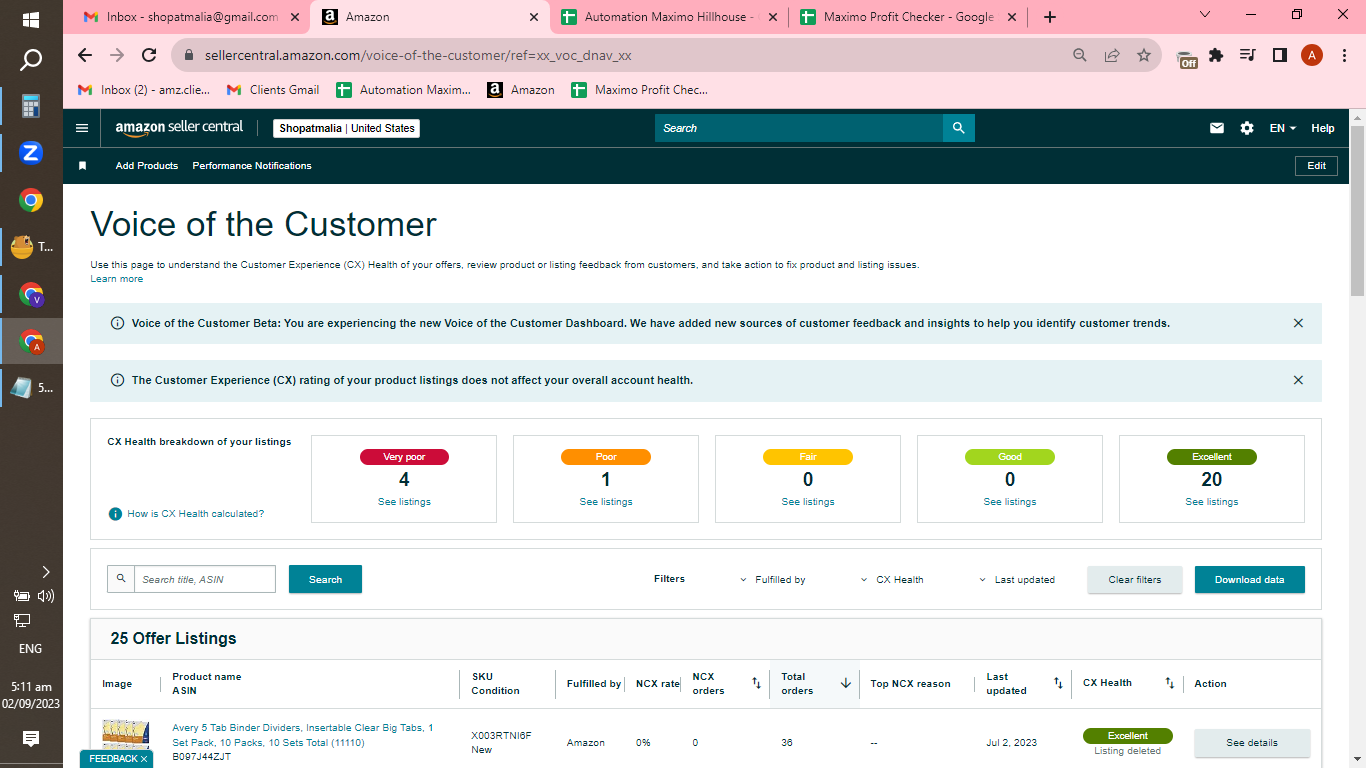Sort by Total orders arrow
1366x768 pixels.
(x=846, y=684)
